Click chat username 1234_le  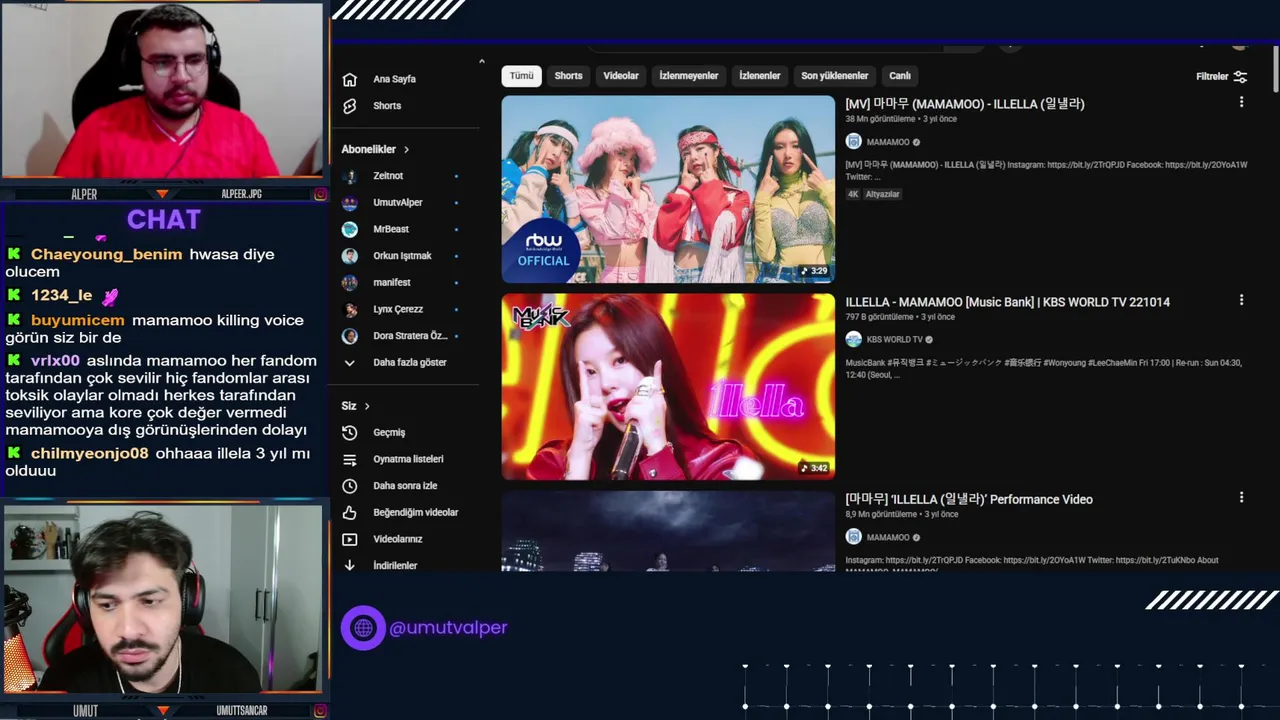click(x=61, y=296)
